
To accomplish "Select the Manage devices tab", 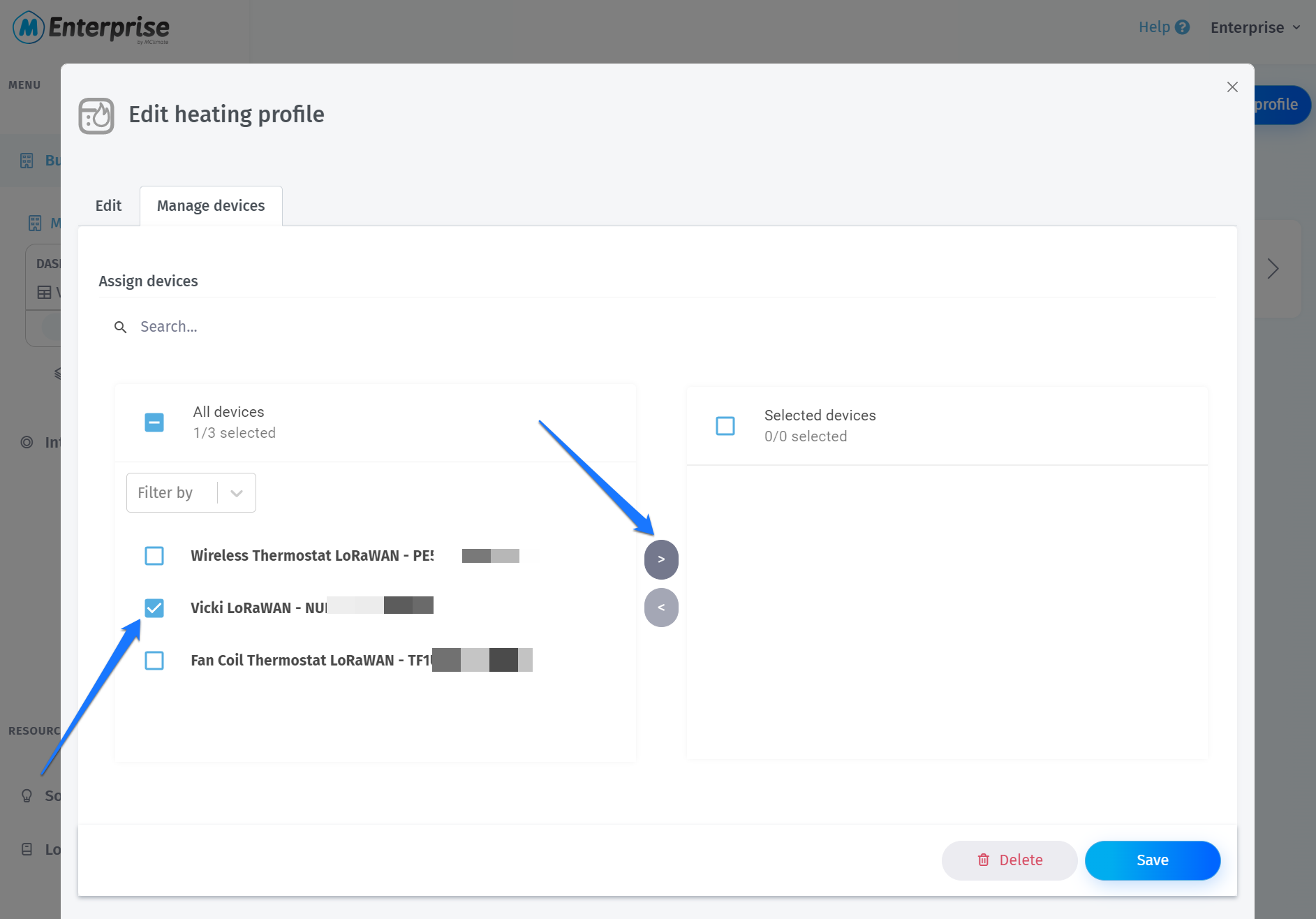I will tap(211, 206).
